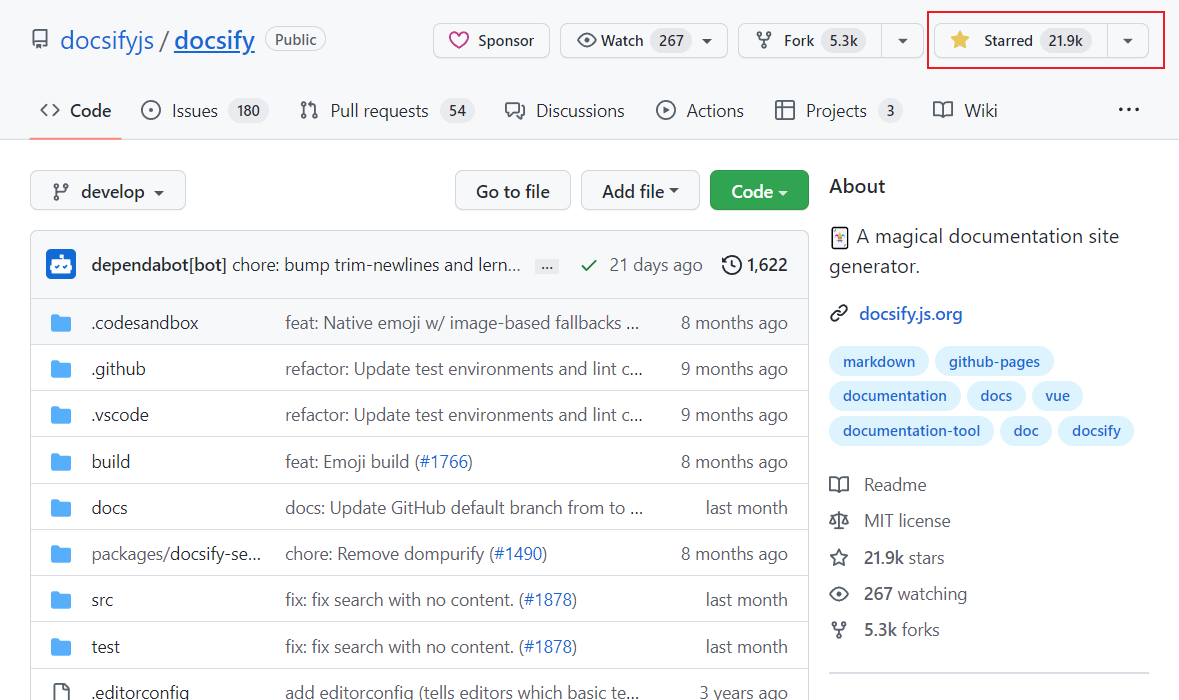The width and height of the screenshot is (1179, 700).
Task: Open the build folder
Action: pyautogui.click(x=111, y=461)
